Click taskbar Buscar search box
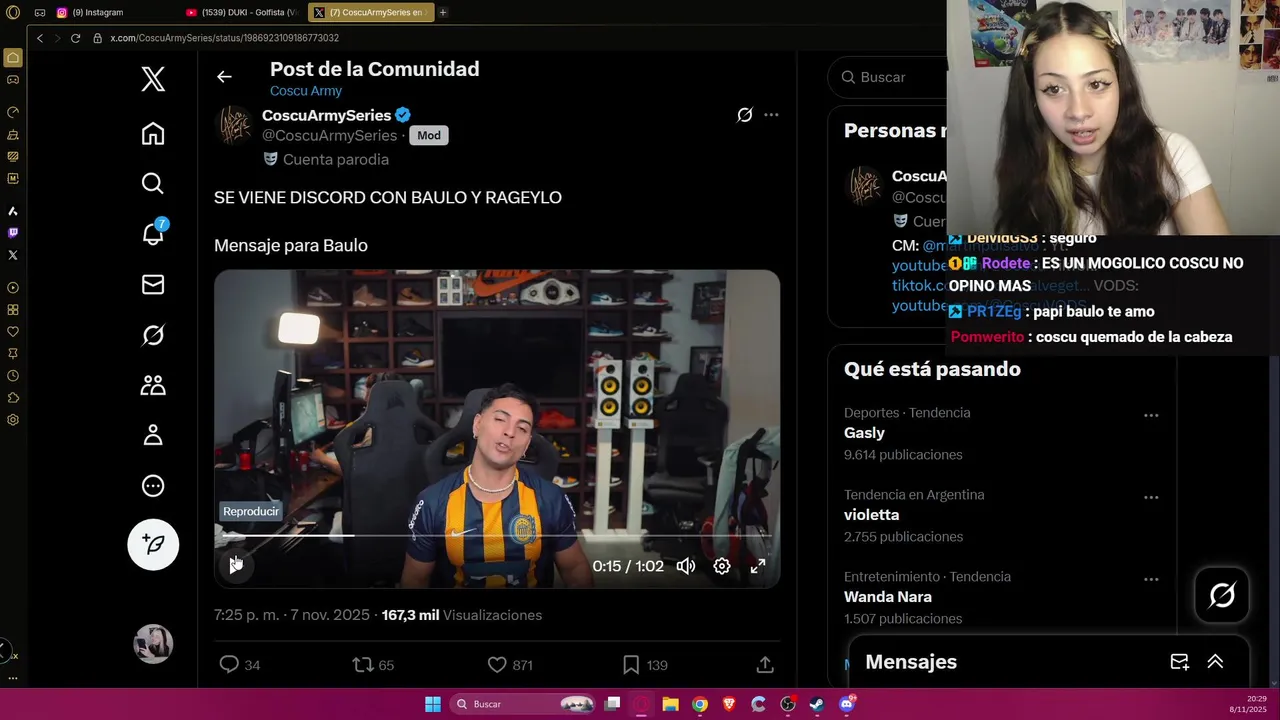The height and width of the screenshot is (720, 1280). pos(523,704)
